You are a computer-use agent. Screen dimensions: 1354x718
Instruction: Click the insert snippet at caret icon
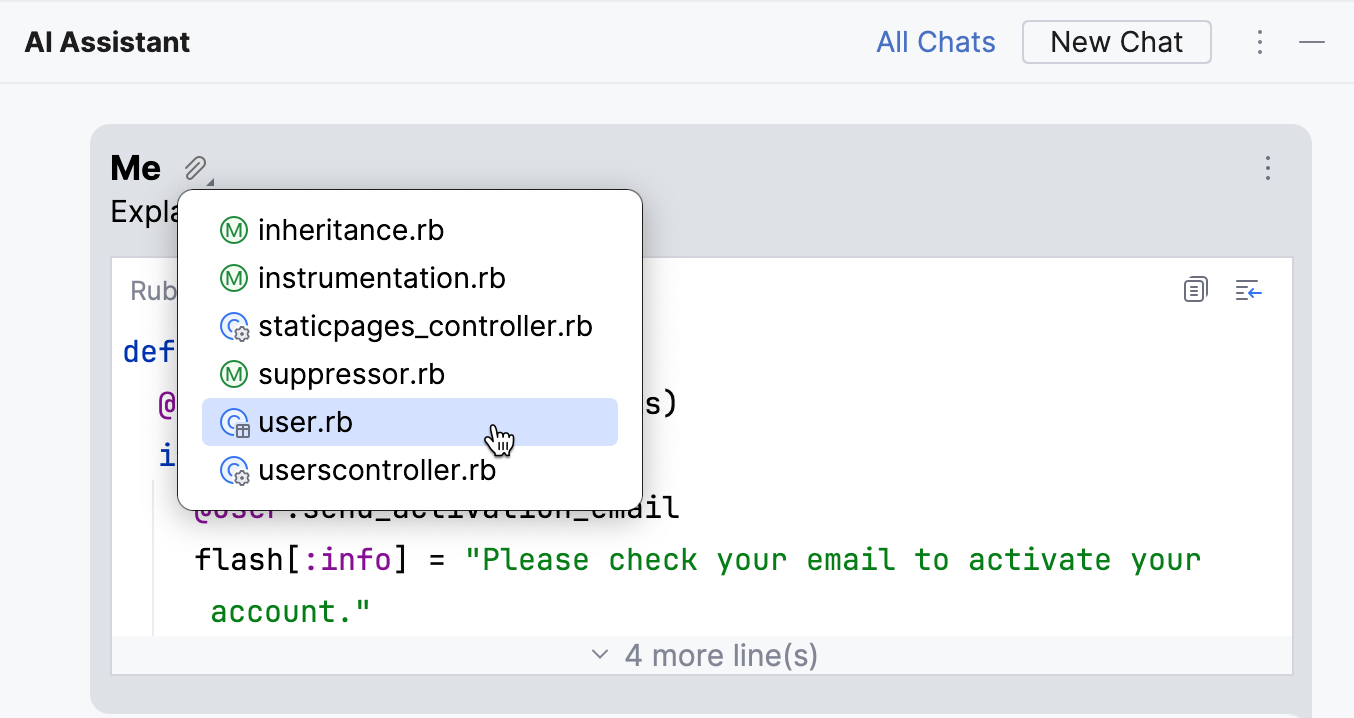point(1248,290)
